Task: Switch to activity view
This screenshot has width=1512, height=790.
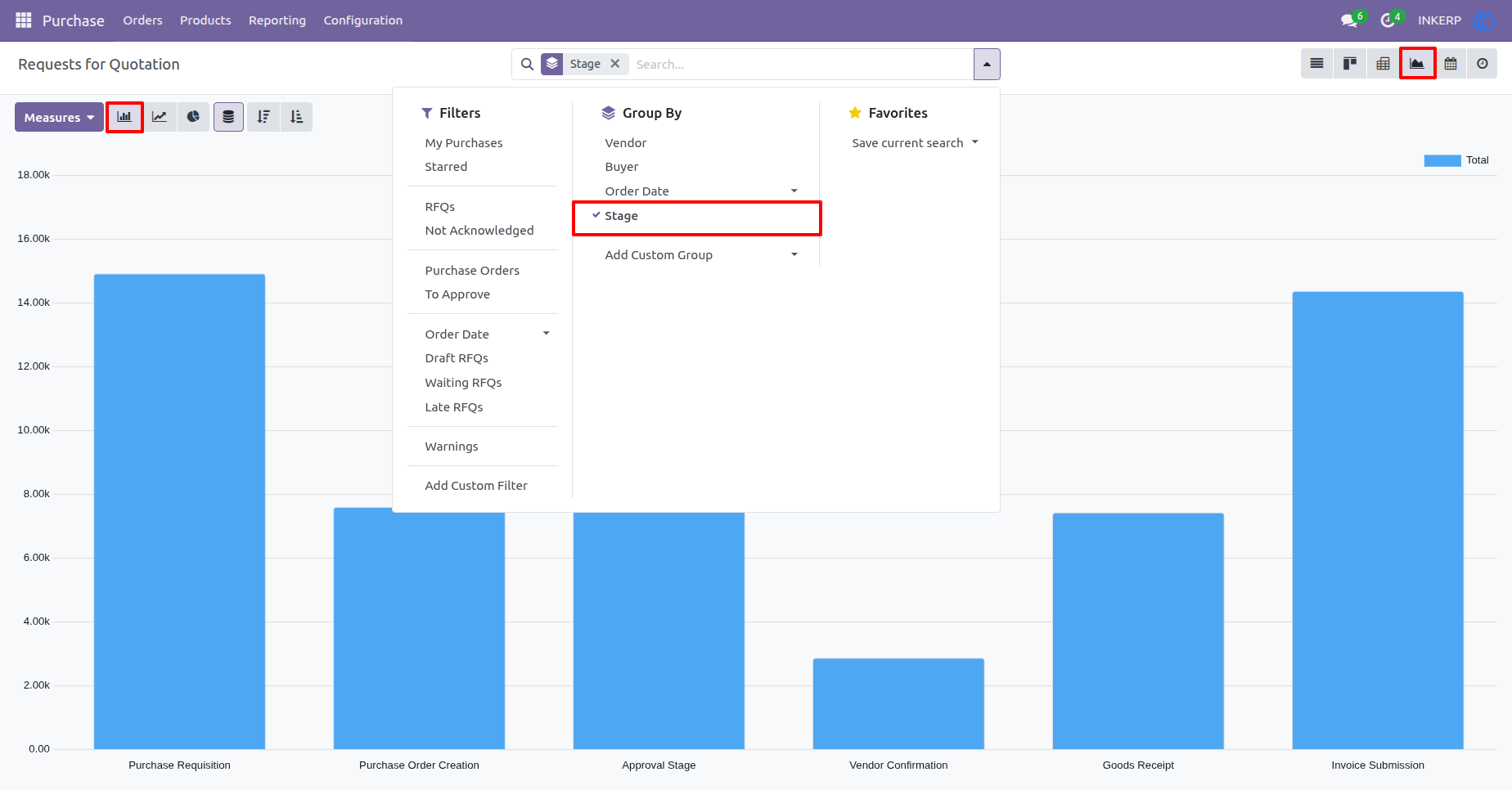Action: point(1483,64)
